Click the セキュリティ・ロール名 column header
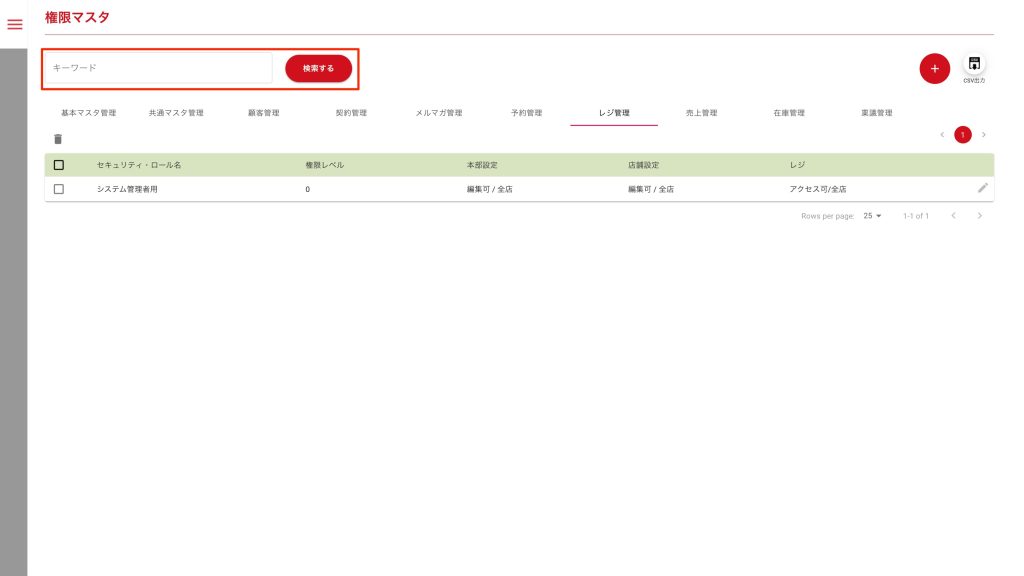 click(139, 165)
